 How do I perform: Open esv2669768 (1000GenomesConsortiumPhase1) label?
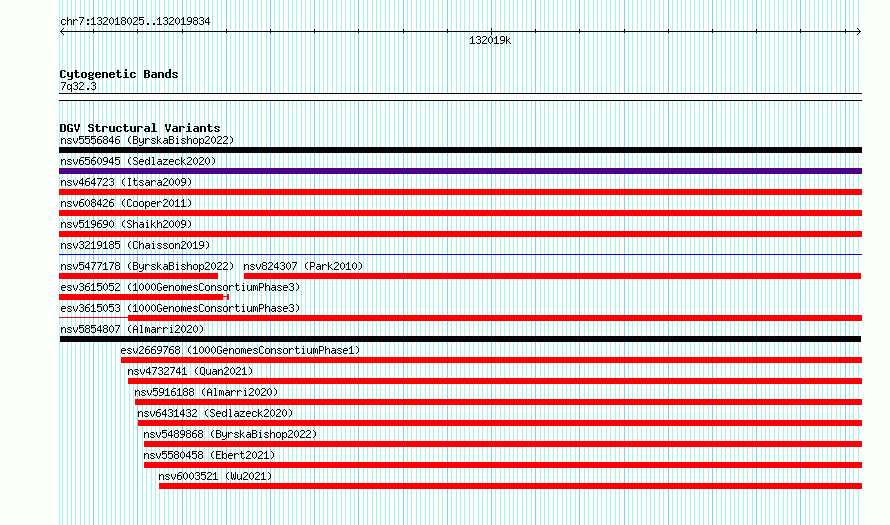(240, 350)
